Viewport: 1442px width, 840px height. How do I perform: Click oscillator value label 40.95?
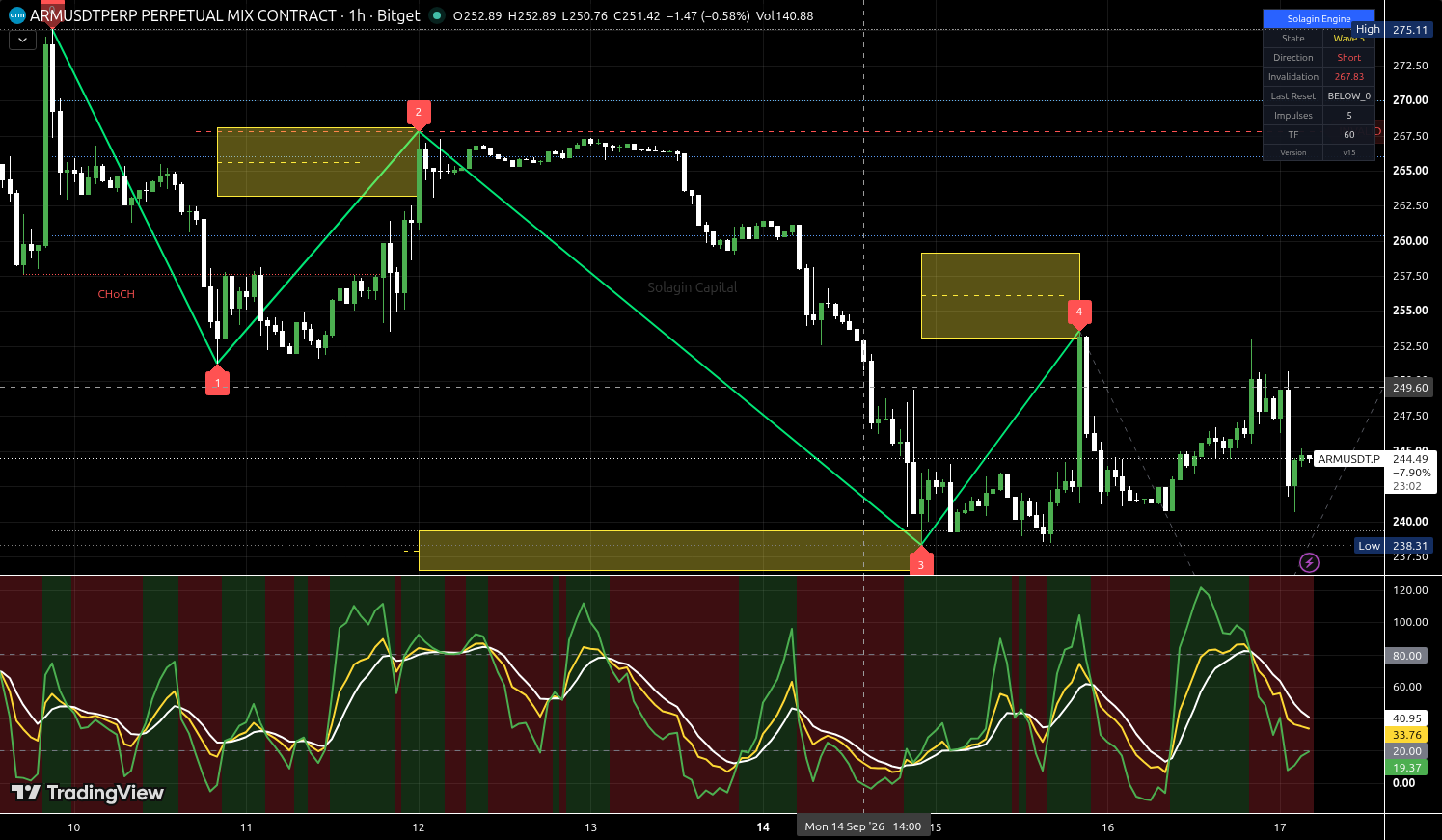tap(1407, 718)
